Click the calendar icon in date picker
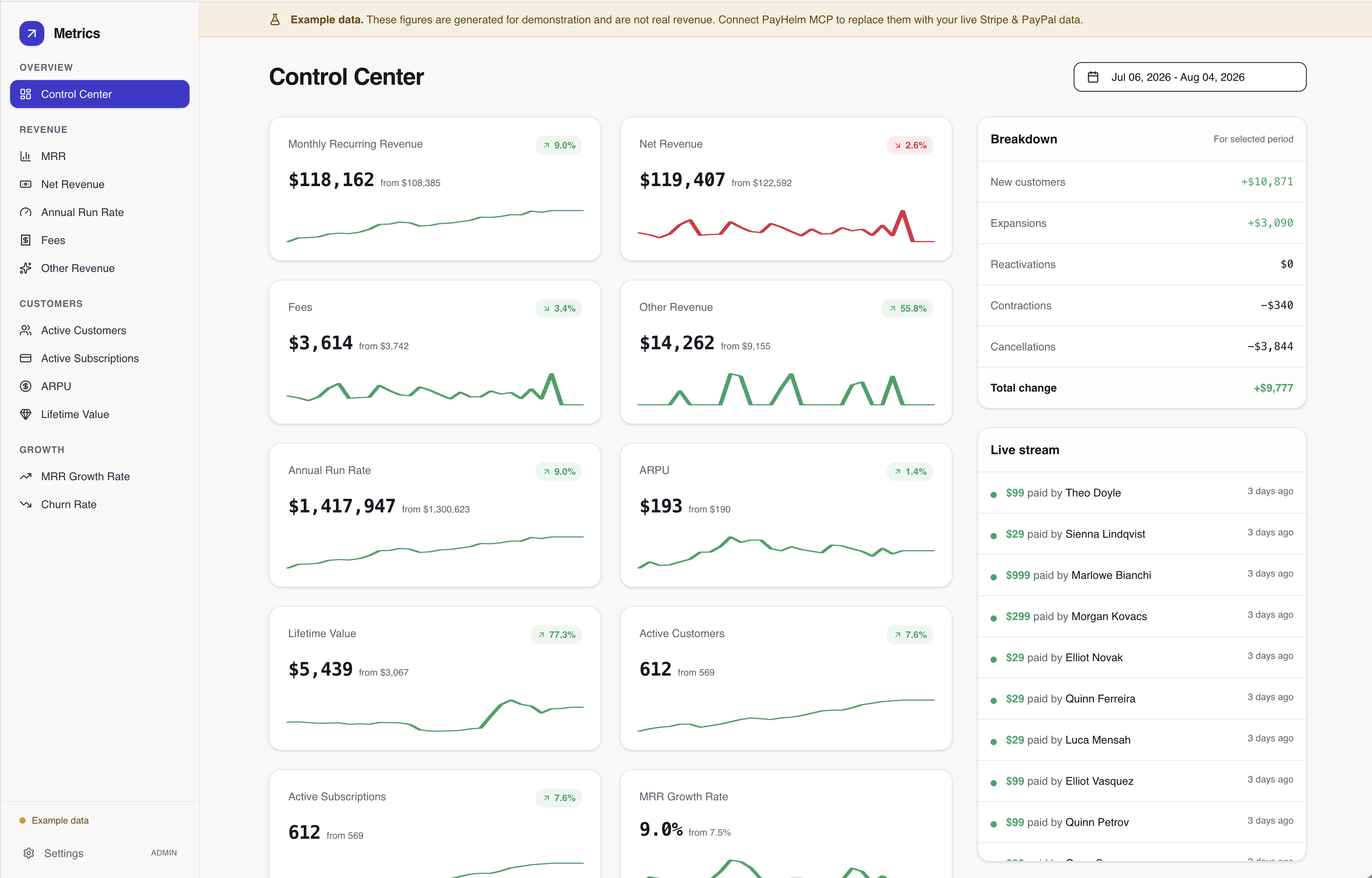Screen dimensions: 1372x878 pos(1093,77)
